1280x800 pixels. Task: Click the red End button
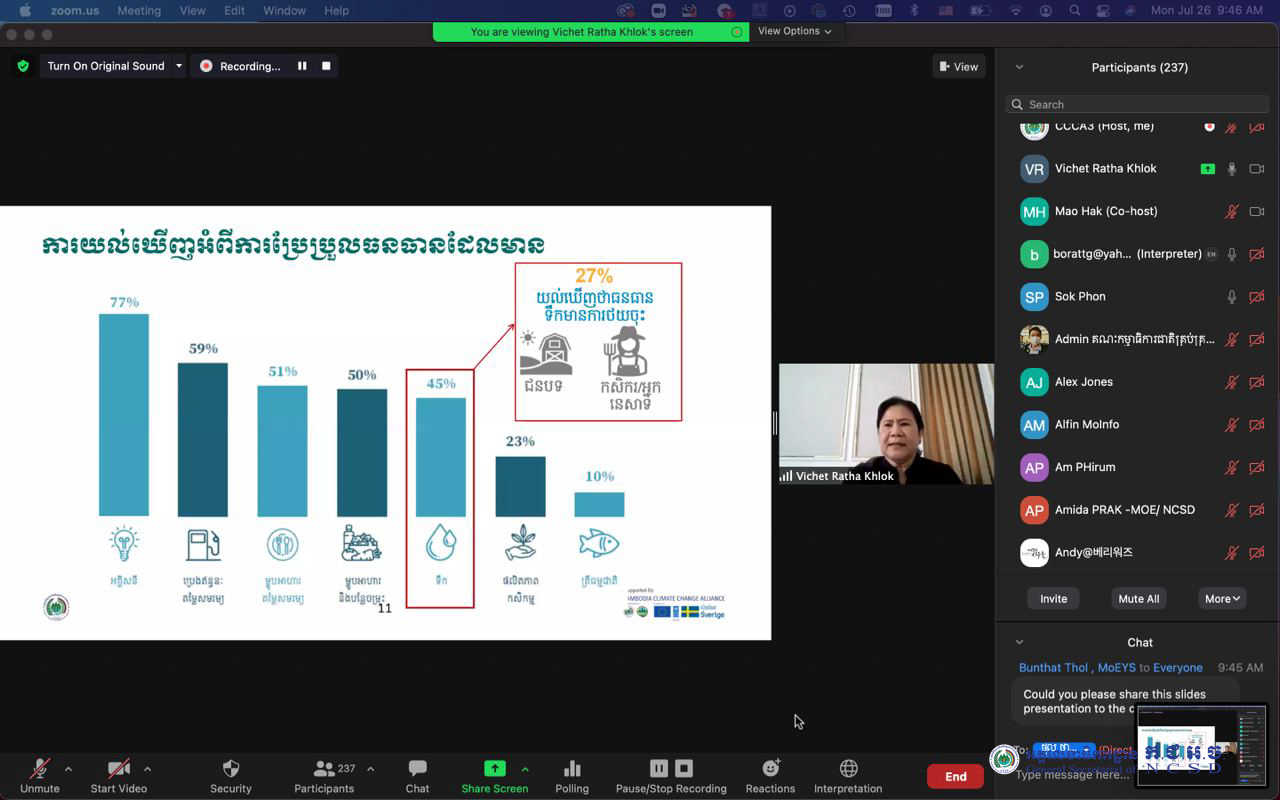(955, 776)
